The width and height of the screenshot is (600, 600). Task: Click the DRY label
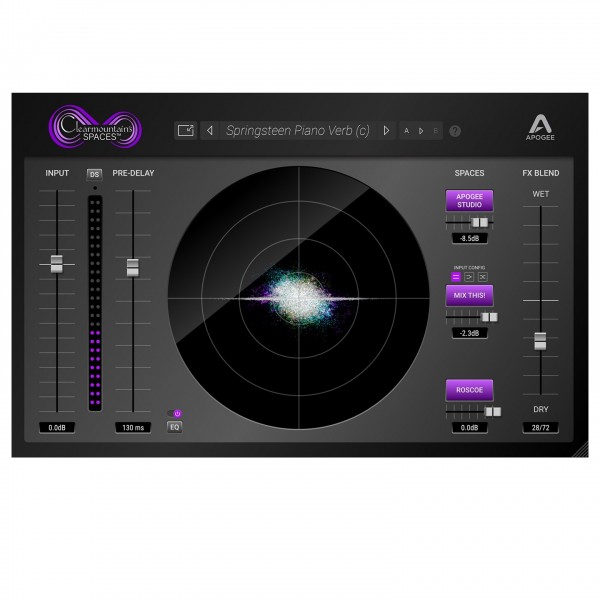[x=540, y=409]
